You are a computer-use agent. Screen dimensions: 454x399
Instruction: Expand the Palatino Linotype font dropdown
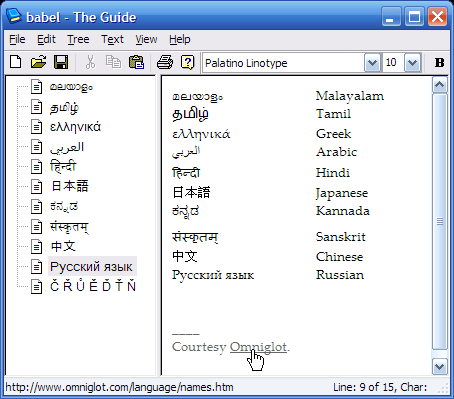pos(372,63)
